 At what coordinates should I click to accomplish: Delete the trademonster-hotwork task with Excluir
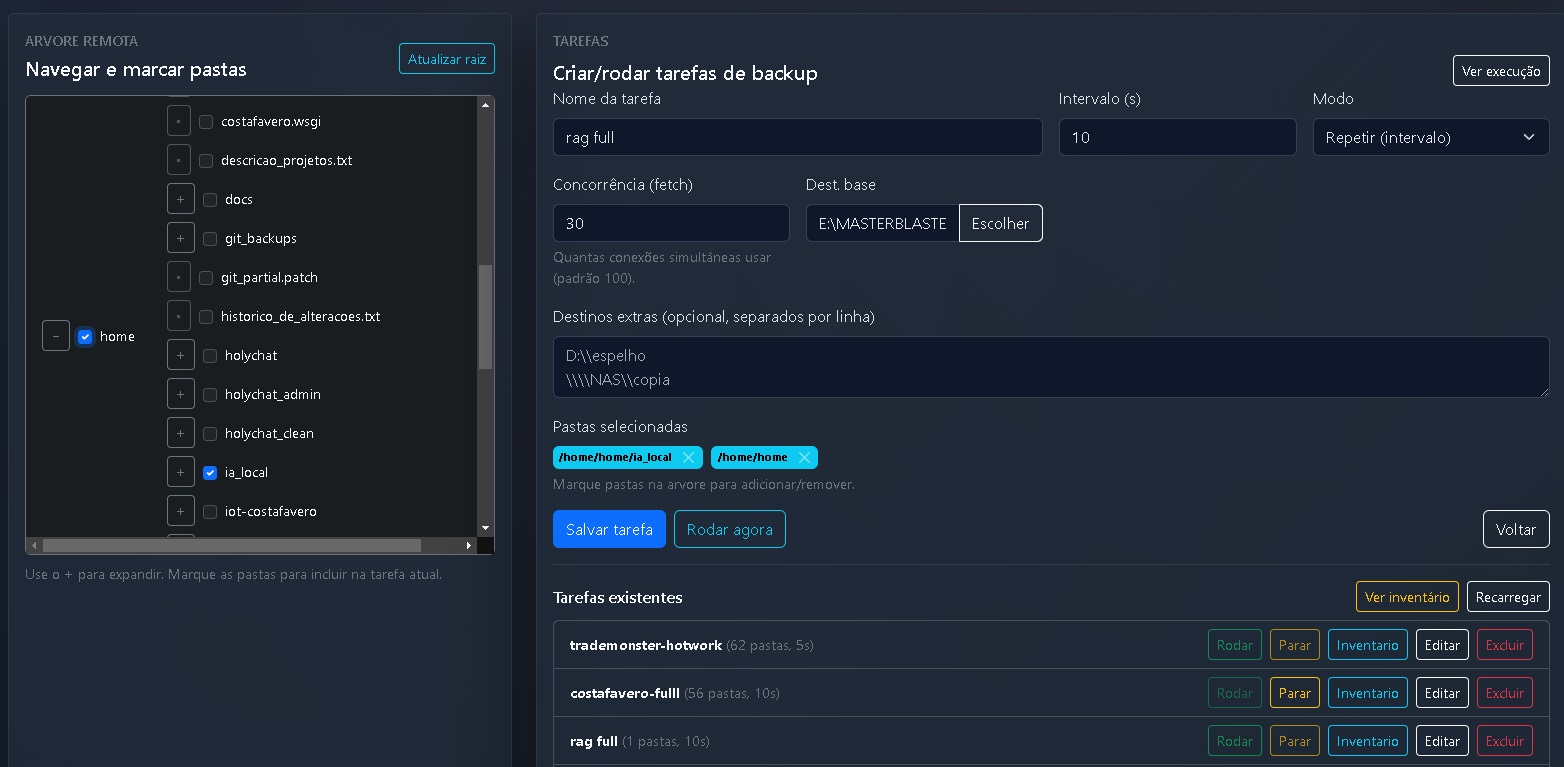tap(1504, 645)
